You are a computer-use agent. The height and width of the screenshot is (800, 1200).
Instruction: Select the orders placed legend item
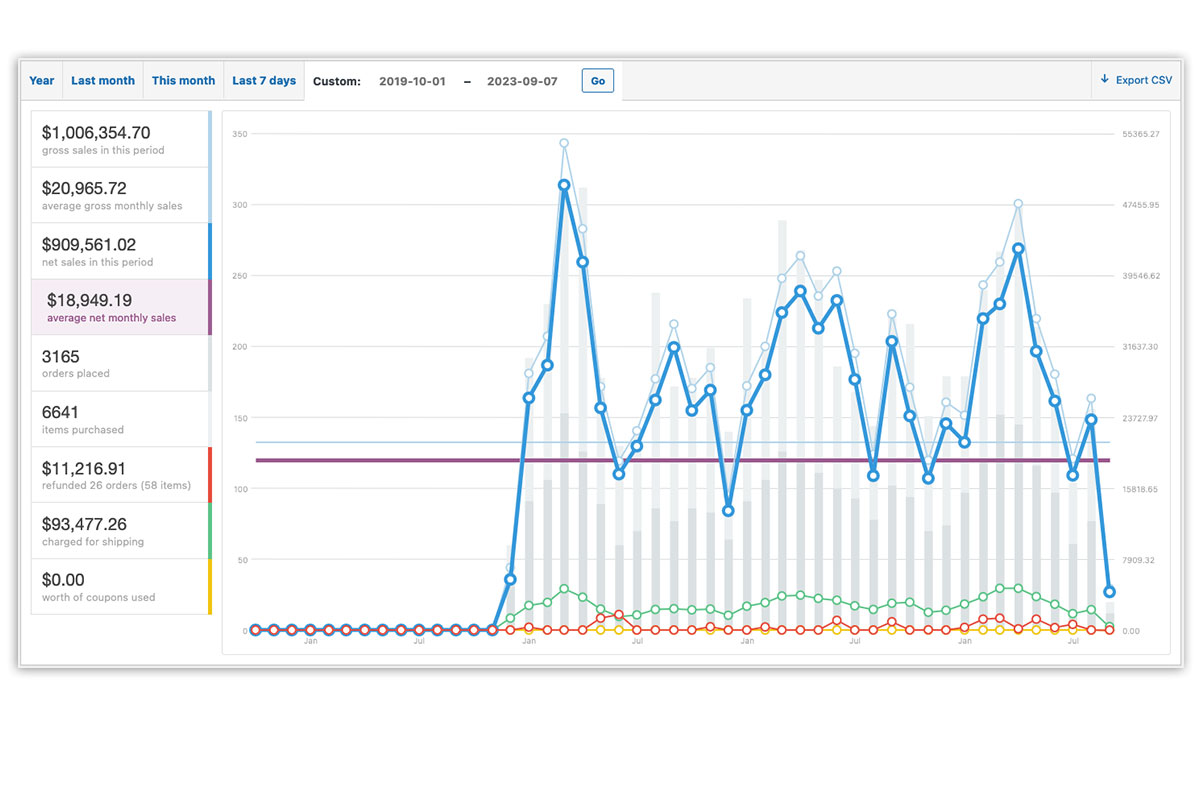tap(120, 363)
